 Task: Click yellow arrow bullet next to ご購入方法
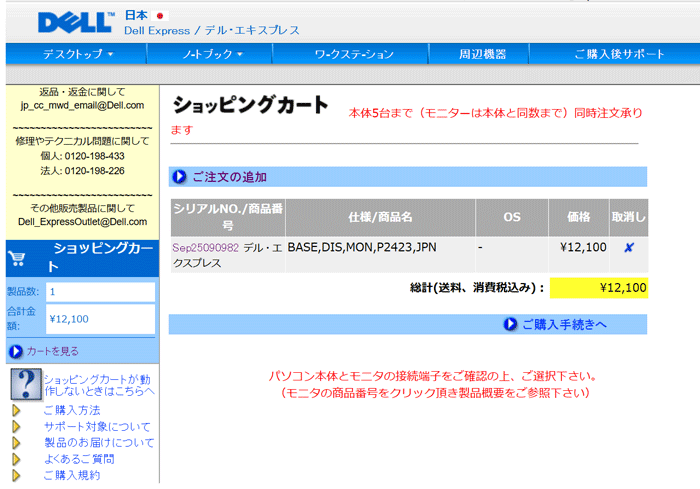tap(16, 410)
